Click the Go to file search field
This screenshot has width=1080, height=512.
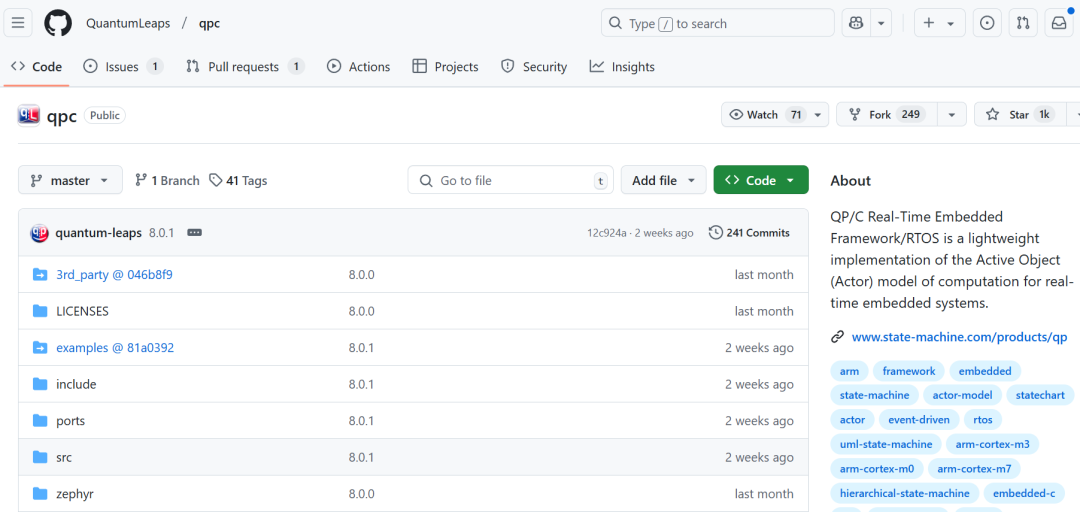click(510, 181)
